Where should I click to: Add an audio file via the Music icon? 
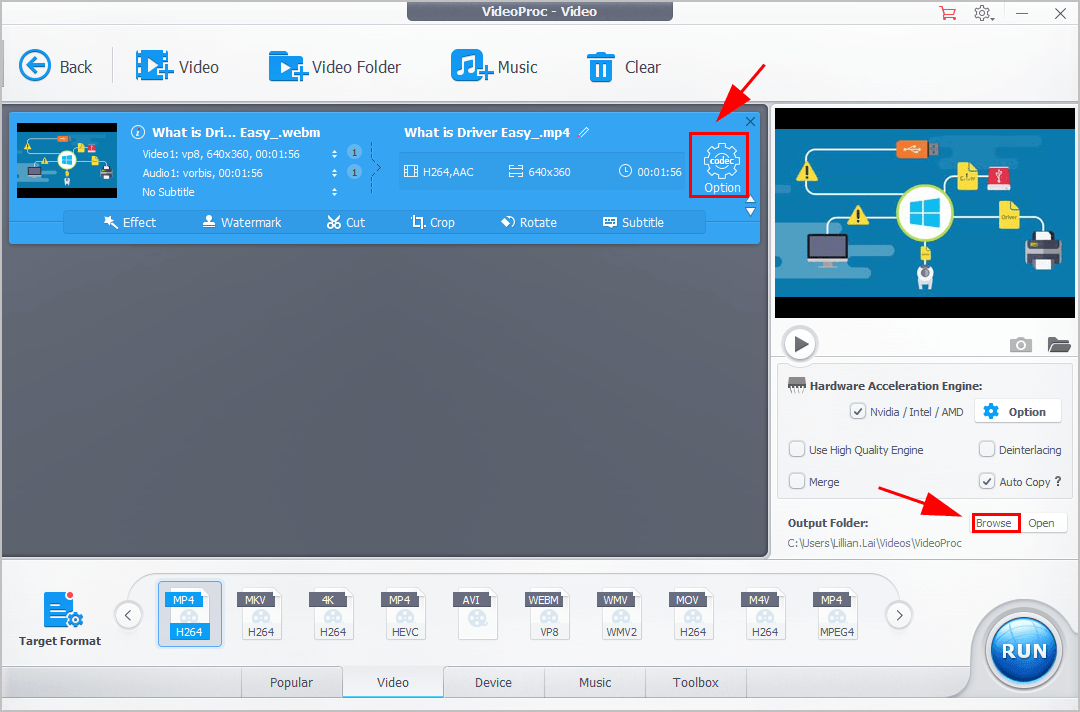coord(495,66)
